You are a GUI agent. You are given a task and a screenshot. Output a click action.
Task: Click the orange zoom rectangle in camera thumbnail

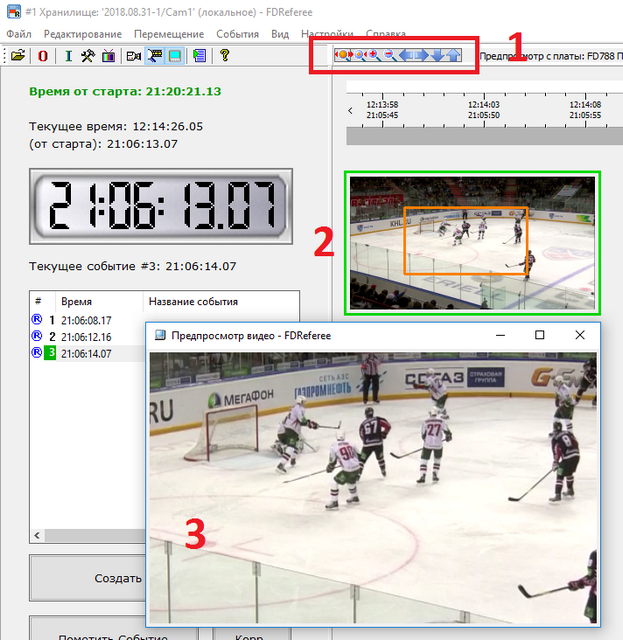465,240
